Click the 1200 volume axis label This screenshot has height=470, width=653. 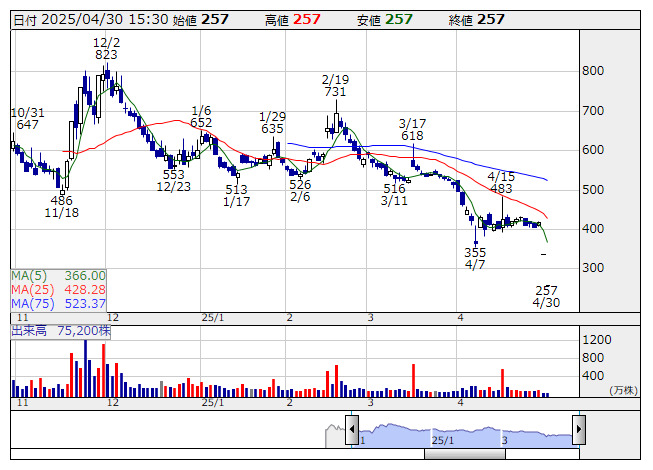(x=597, y=340)
